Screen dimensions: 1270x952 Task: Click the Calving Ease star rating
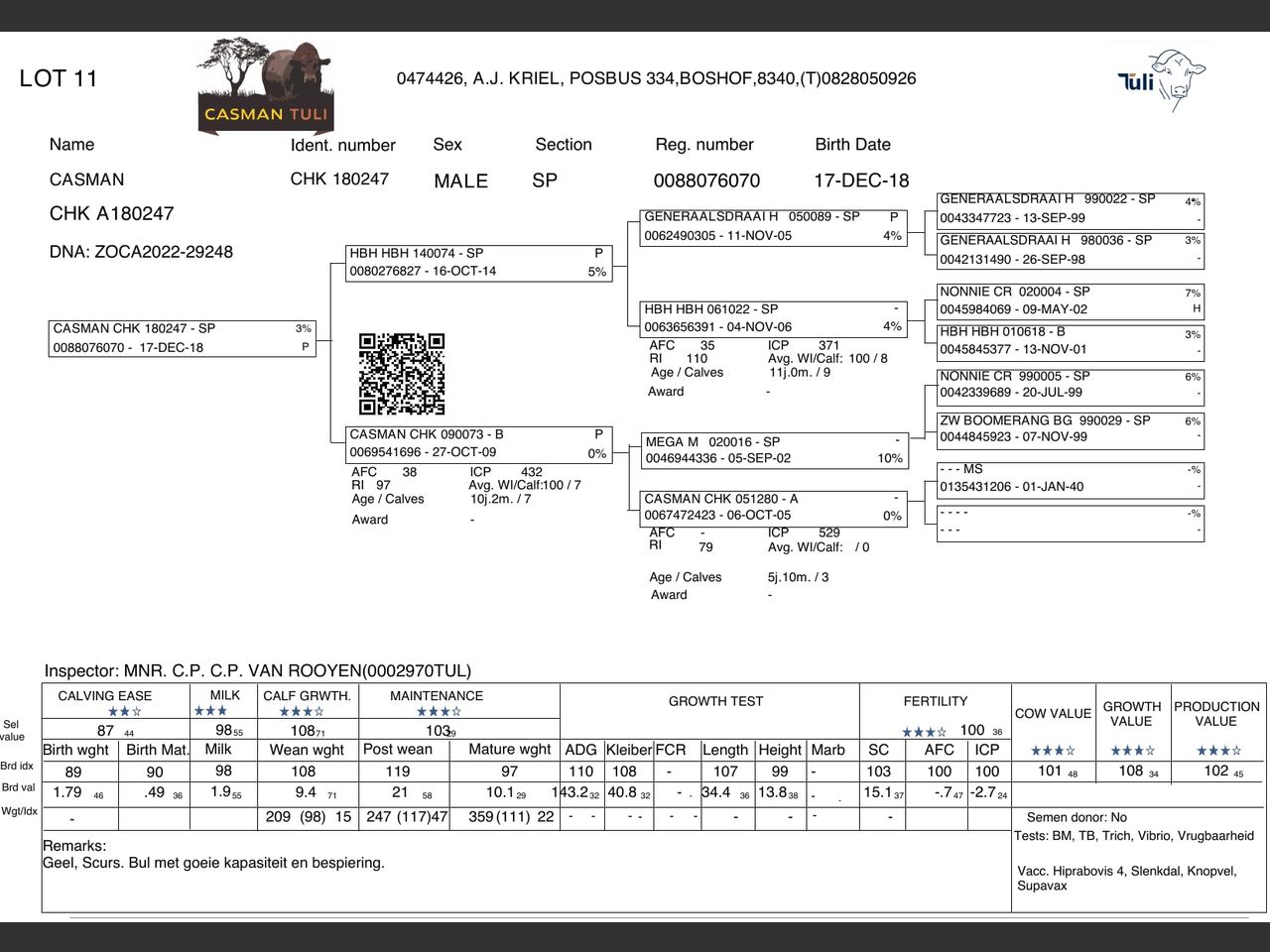point(125,711)
